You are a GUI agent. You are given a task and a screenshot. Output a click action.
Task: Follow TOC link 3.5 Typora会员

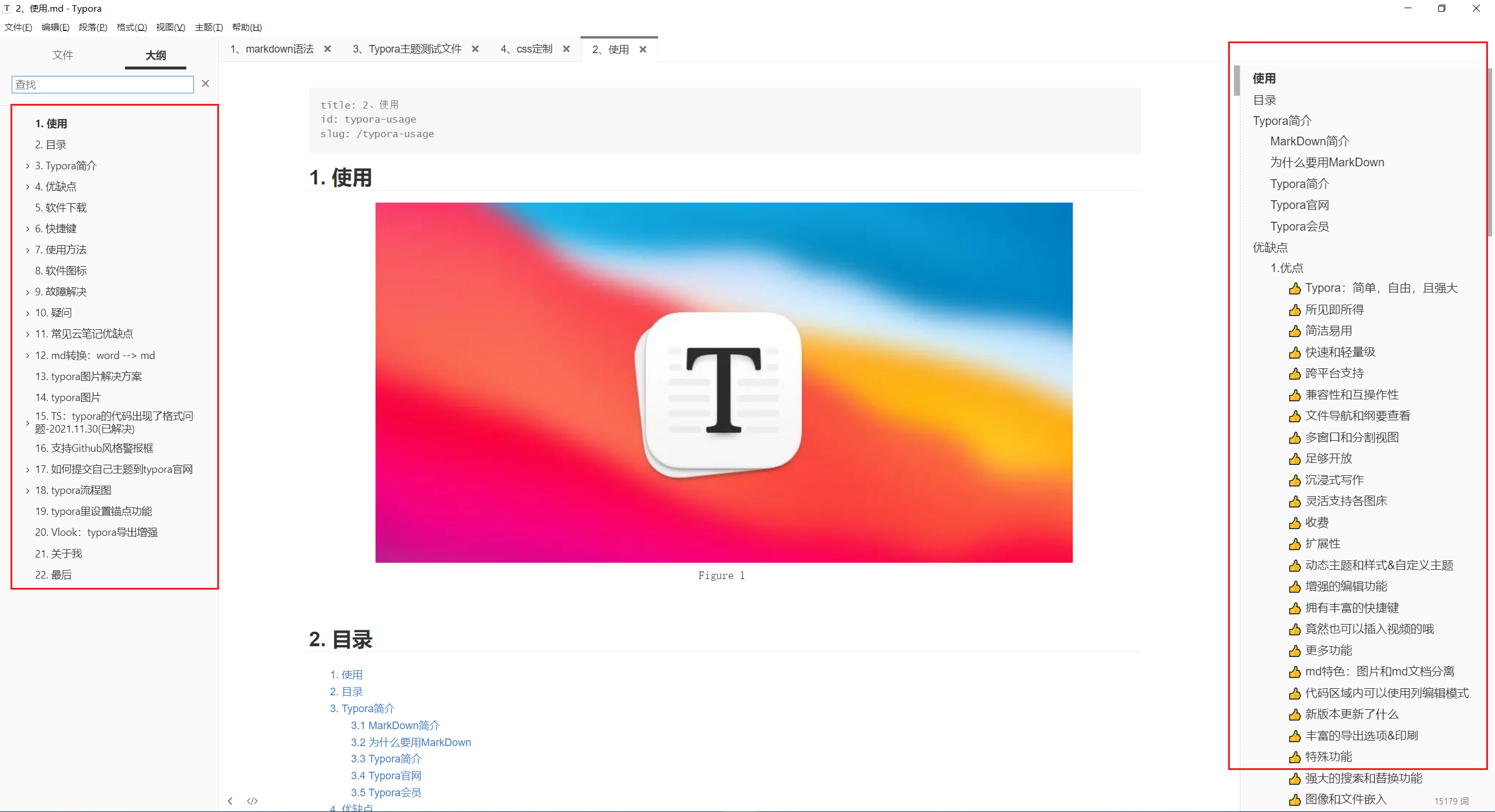coord(385,793)
